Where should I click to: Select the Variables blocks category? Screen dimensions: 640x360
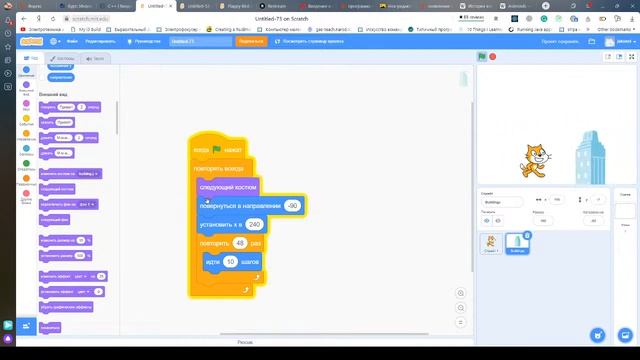tap(26, 180)
